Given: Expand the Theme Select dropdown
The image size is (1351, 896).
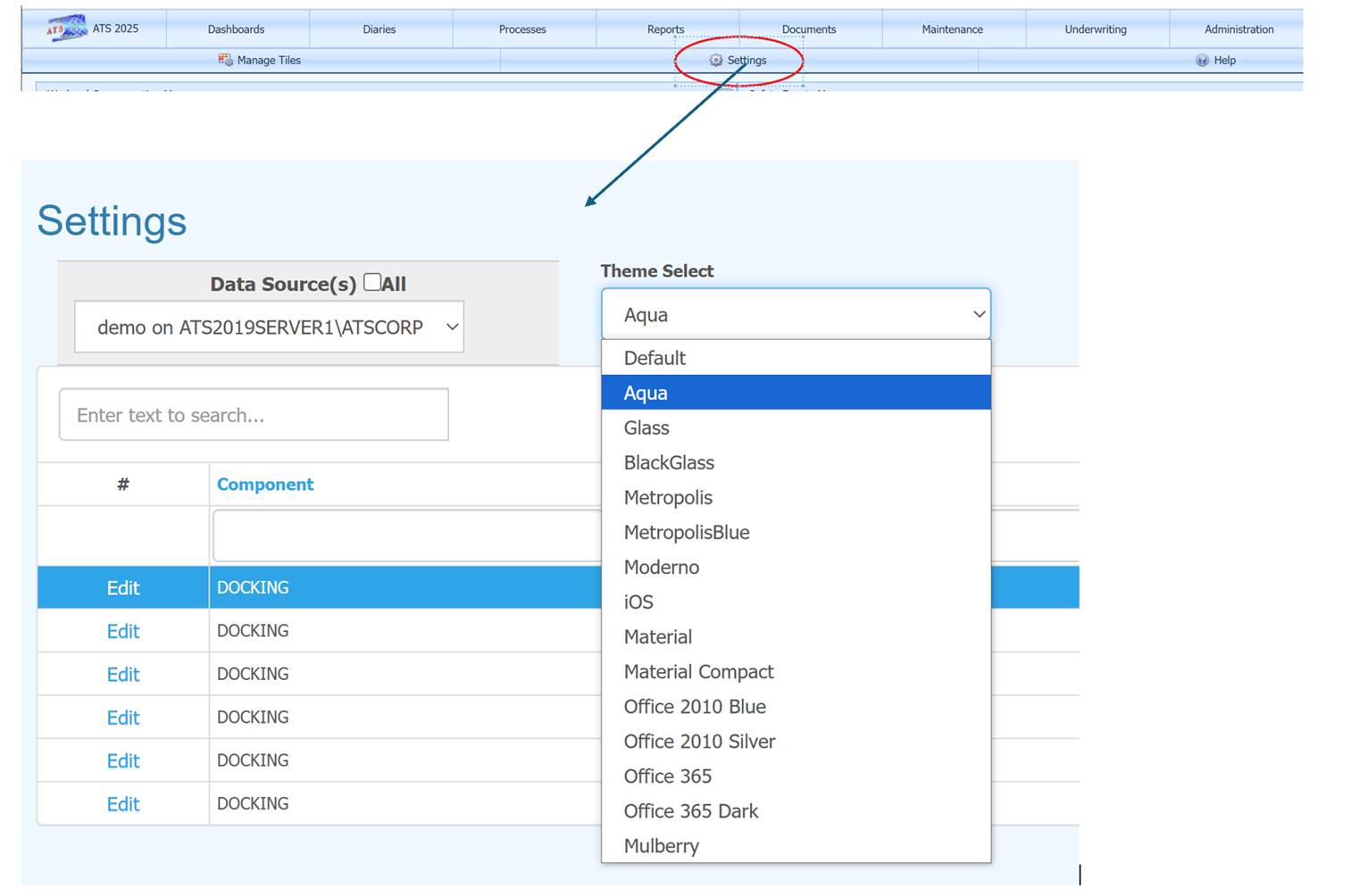Looking at the screenshot, I should pyautogui.click(x=977, y=314).
